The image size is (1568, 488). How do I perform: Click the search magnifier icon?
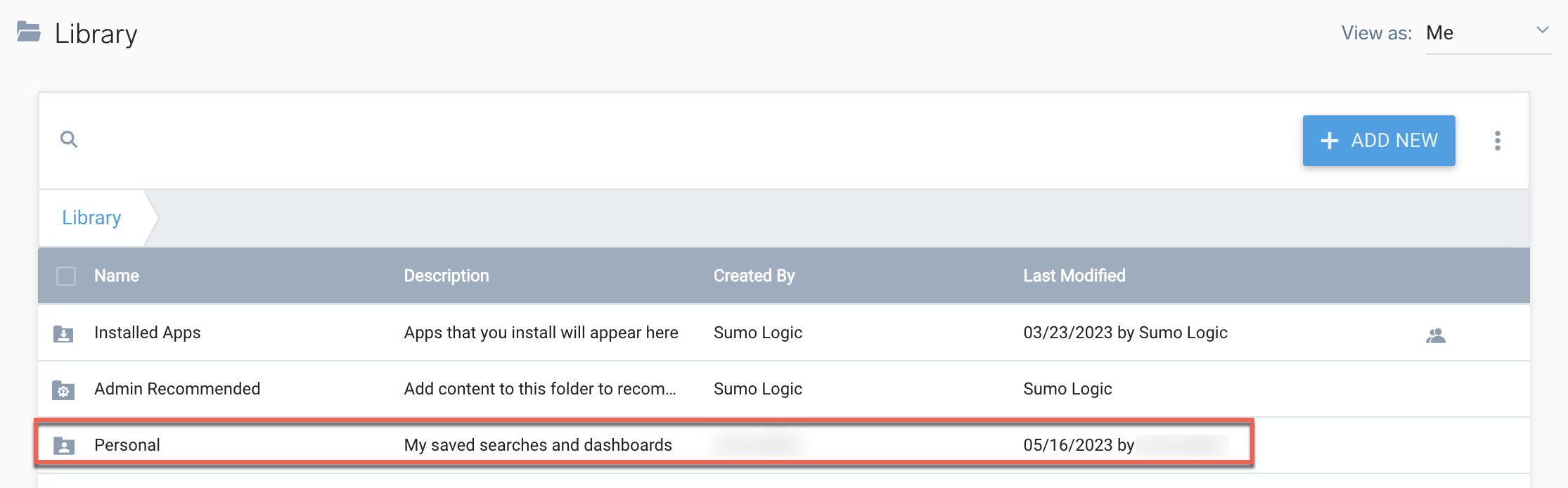point(70,139)
